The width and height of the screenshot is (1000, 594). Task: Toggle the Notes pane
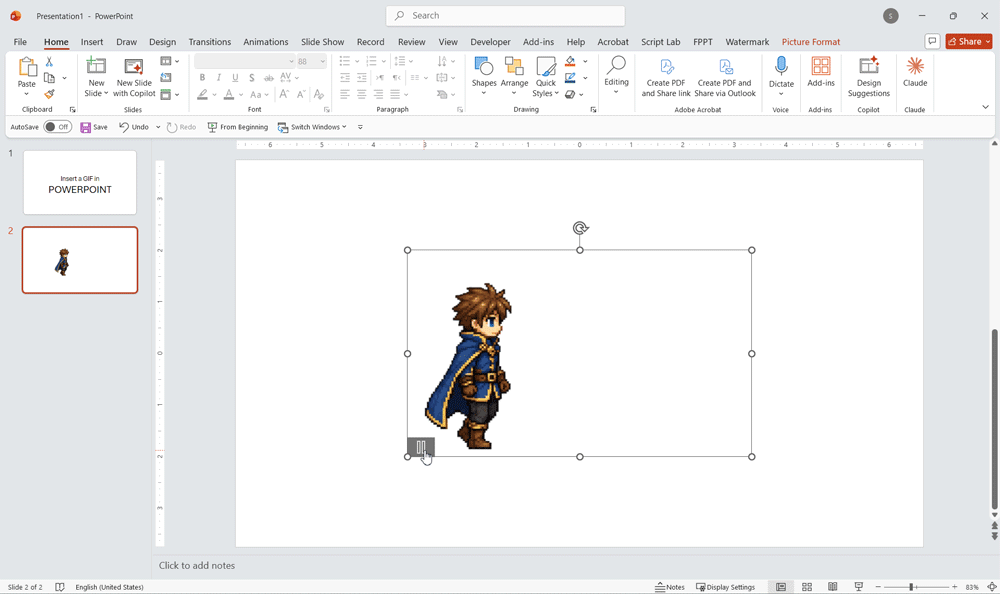670,587
